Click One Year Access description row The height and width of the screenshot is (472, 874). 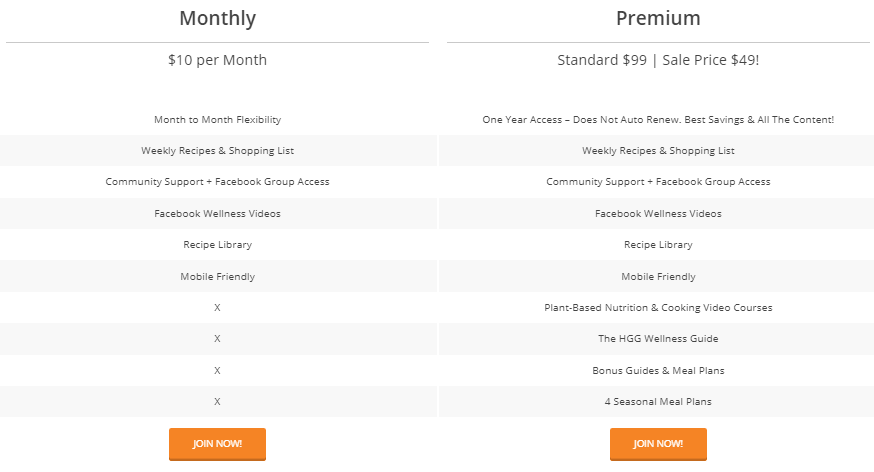[658, 120]
